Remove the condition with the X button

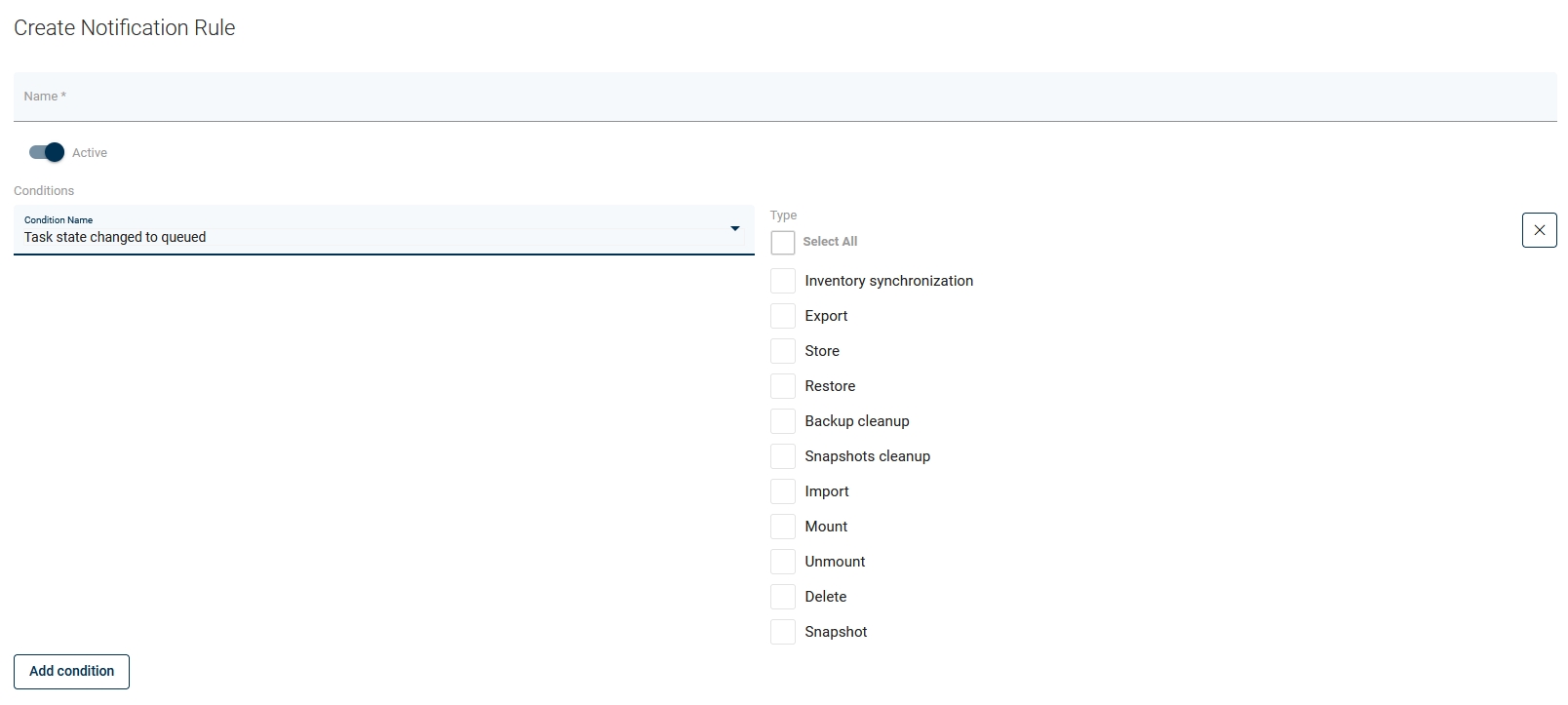(x=1539, y=230)
